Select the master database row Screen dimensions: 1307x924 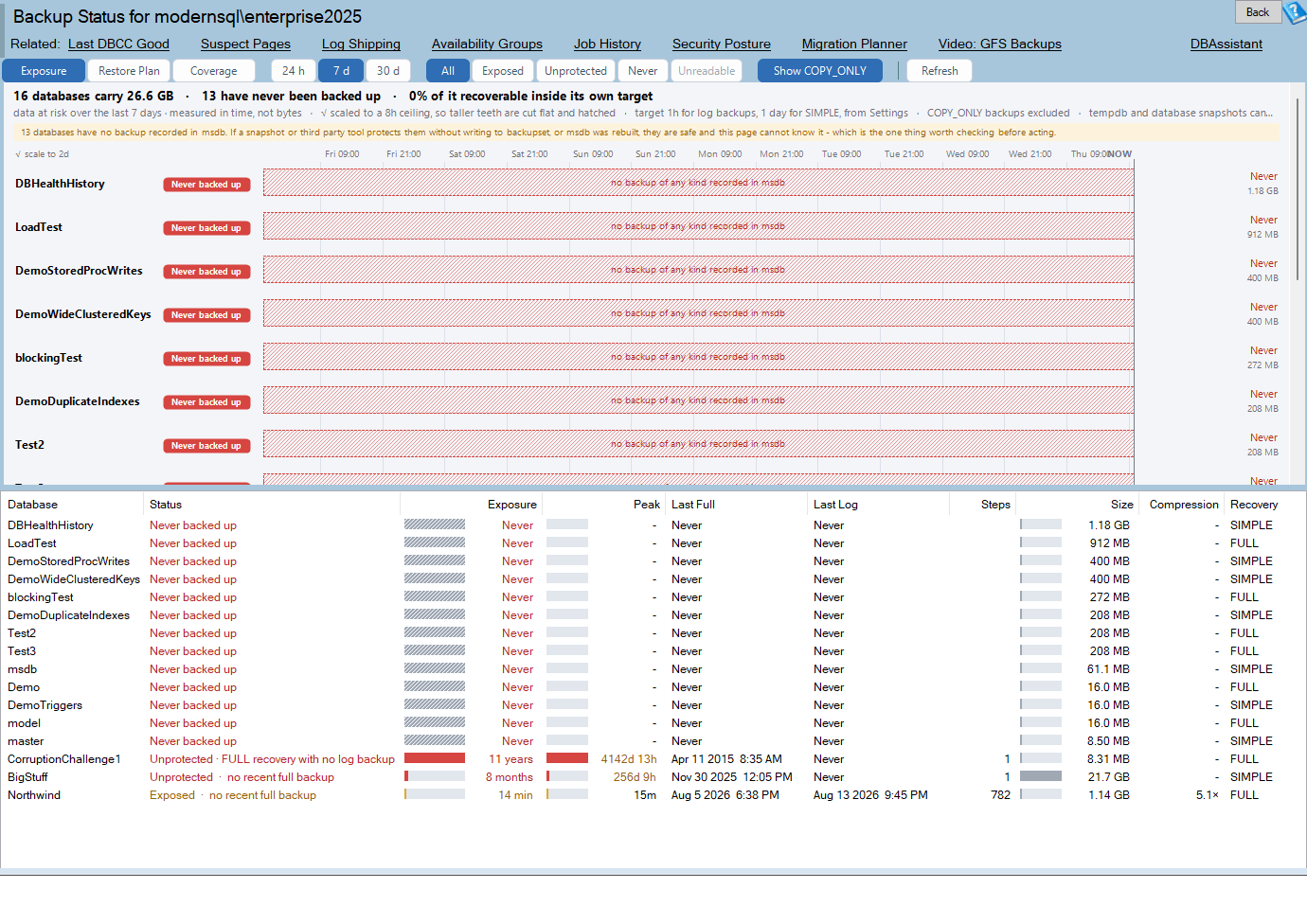(x=653, y=741)
